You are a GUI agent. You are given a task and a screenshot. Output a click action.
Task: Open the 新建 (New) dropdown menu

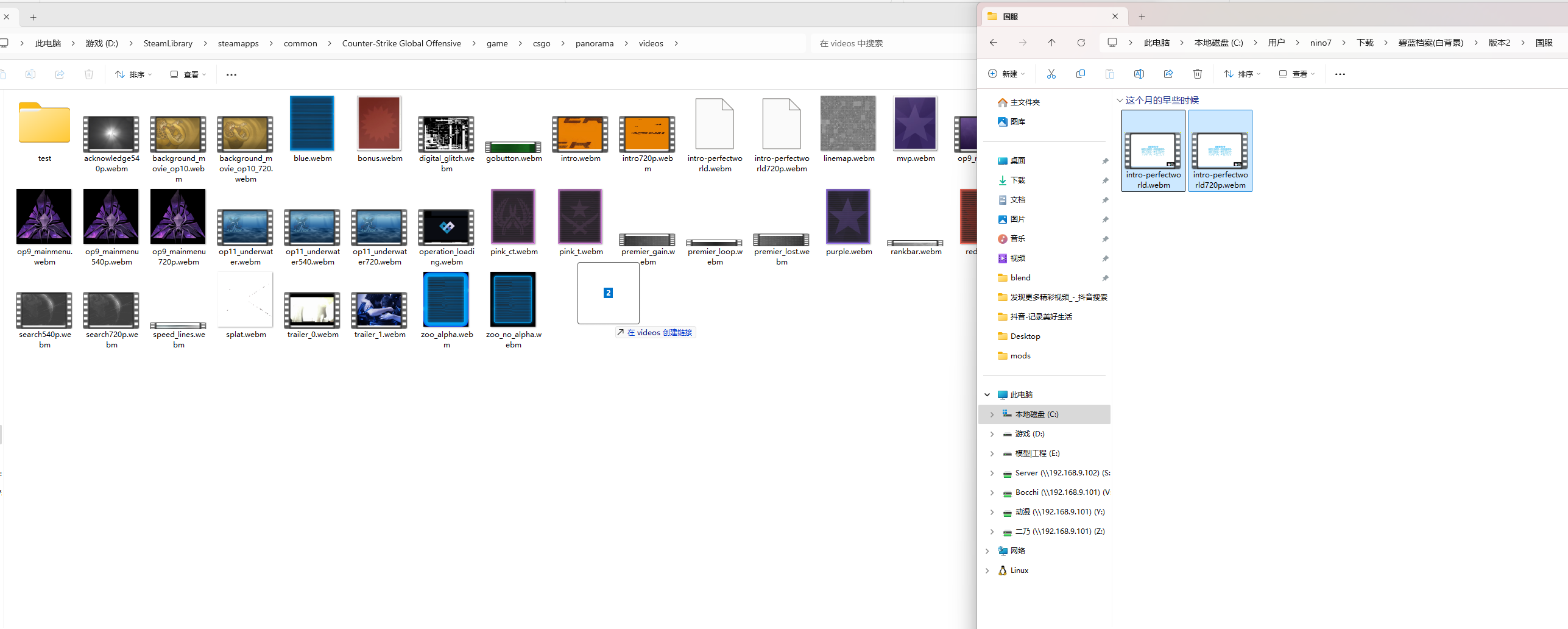1006,74
